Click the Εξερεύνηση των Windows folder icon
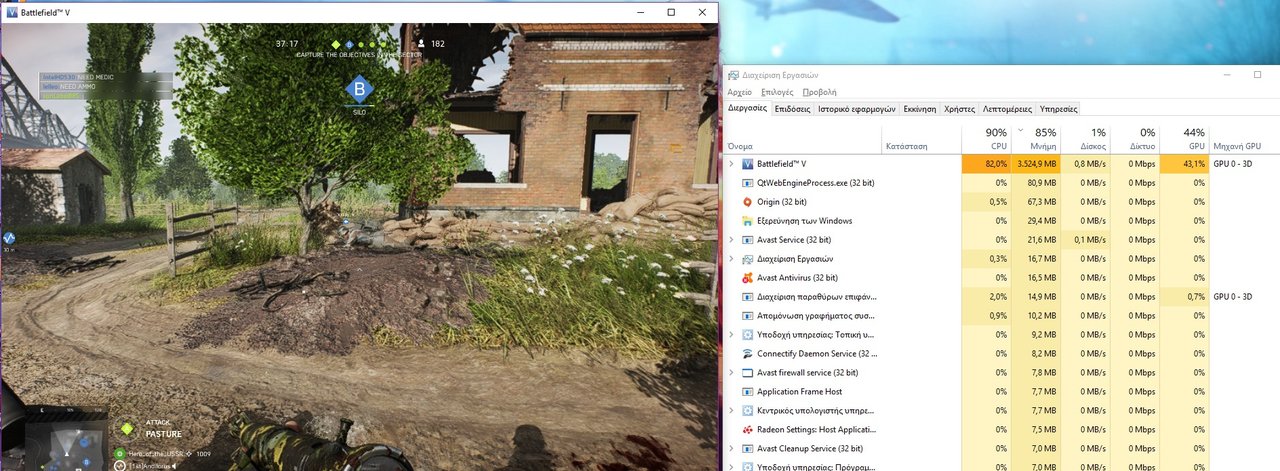The image size is (1280, 471). point(747,221)
